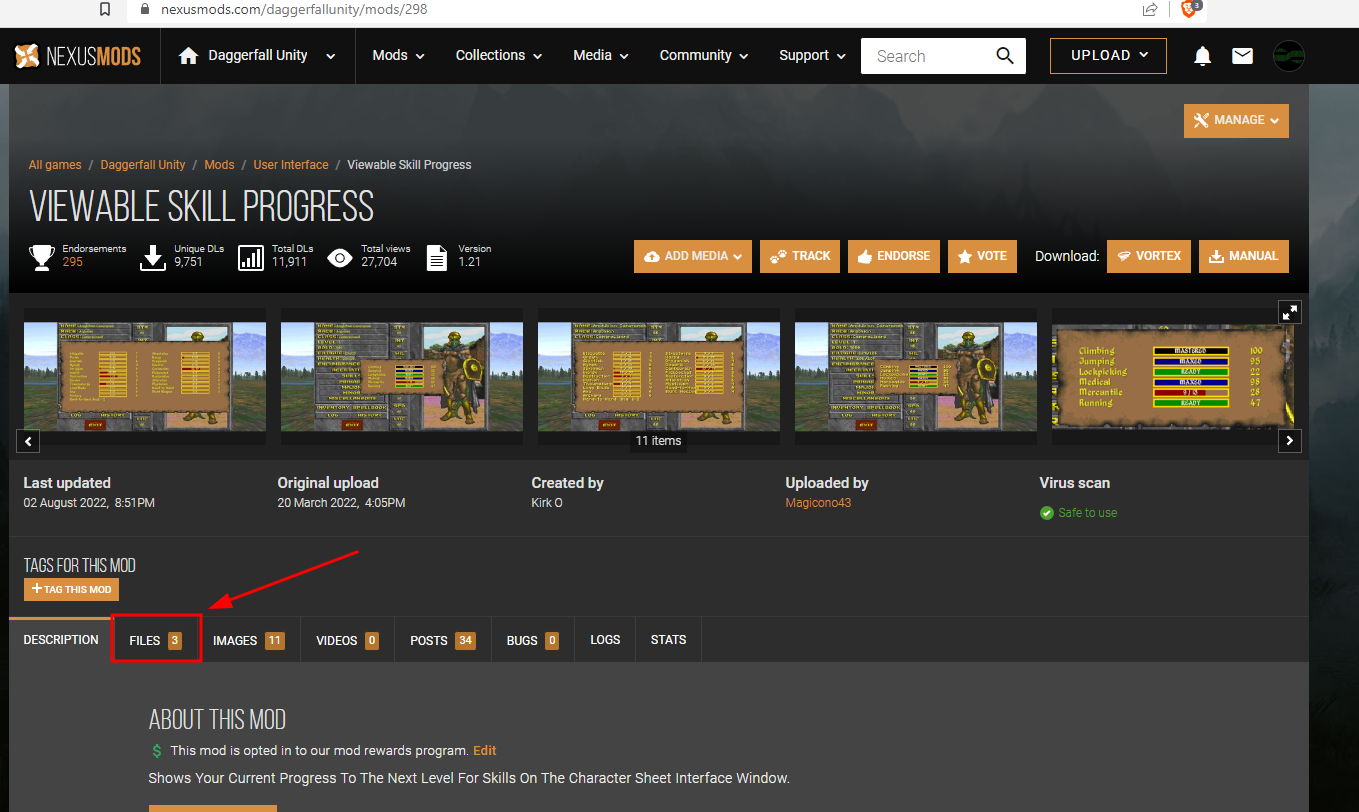The width and height of the screenshot is (1359, 812).
Task: Click the version number 1.21
Action: pos(470,262)
